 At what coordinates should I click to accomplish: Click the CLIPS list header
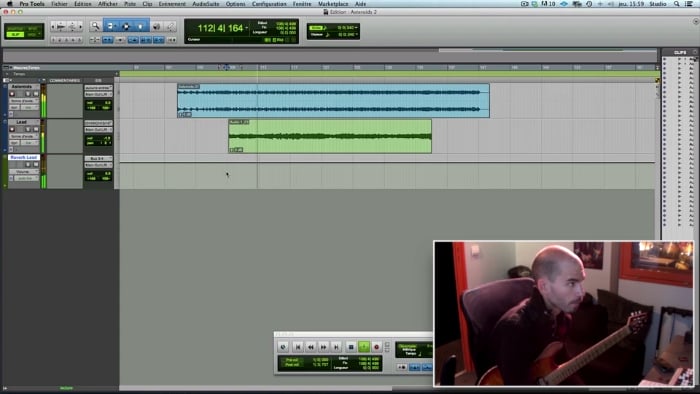point(680,53)
